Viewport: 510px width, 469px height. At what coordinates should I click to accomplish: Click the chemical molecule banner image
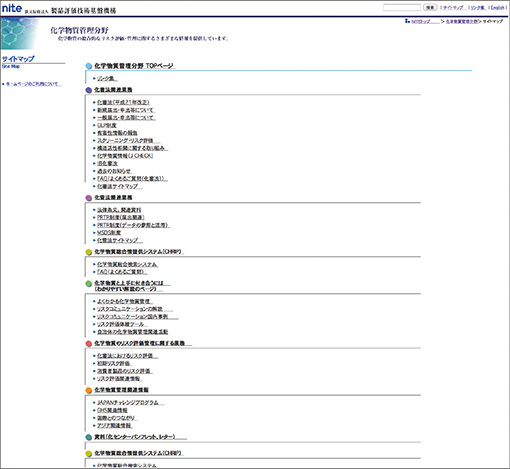19,33
